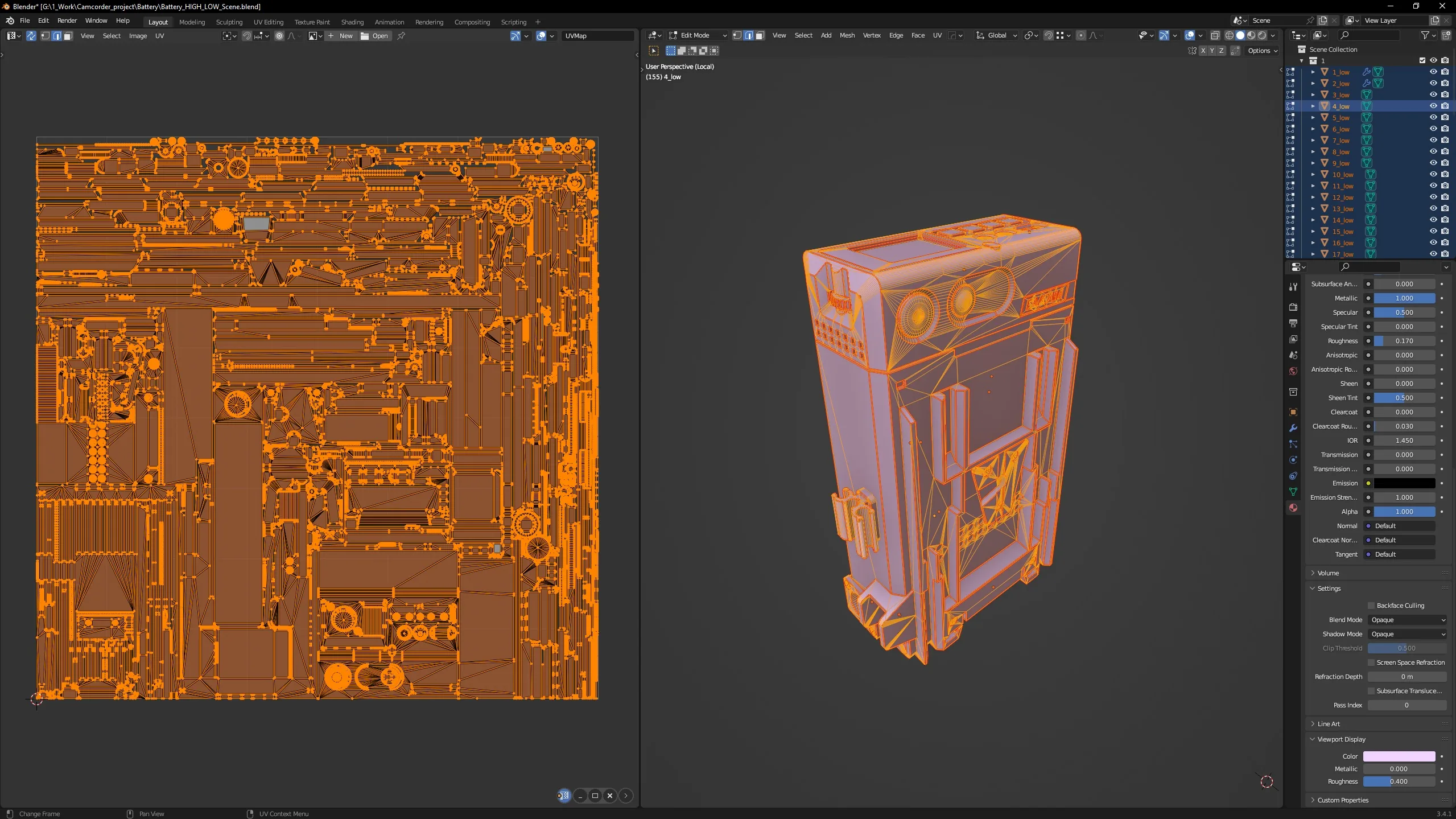Uncheck collection 1 exclude checkbox
Viewport: 1456px width, 819px height.
(x=1422, y=60)
